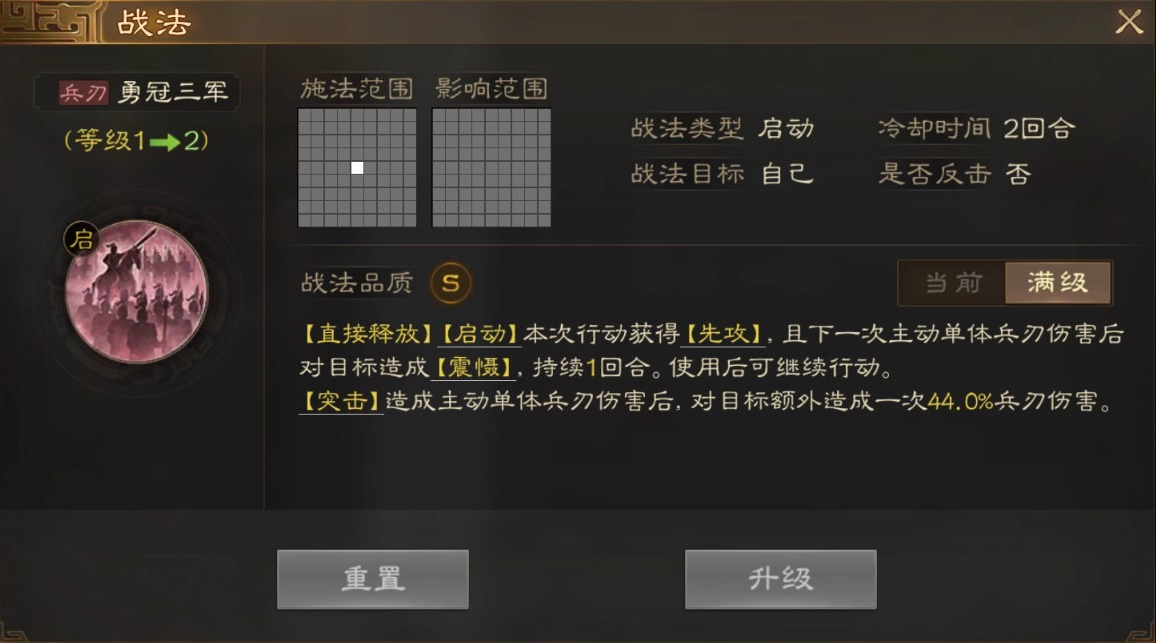1156x643 pixels.
Task: Click the 兵刃 red type tag
Action: tap(83, 92)
